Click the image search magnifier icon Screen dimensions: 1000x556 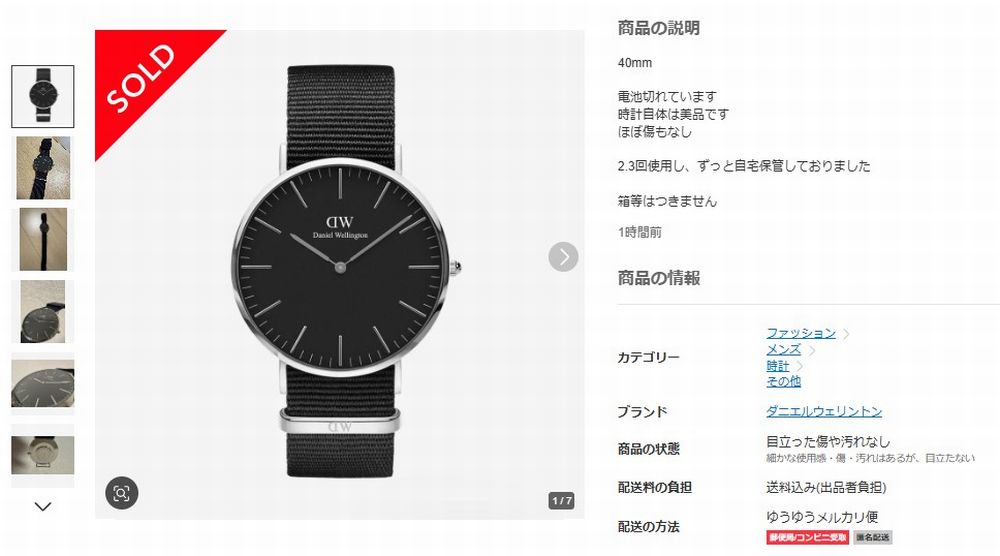click(x=121, y=493)
